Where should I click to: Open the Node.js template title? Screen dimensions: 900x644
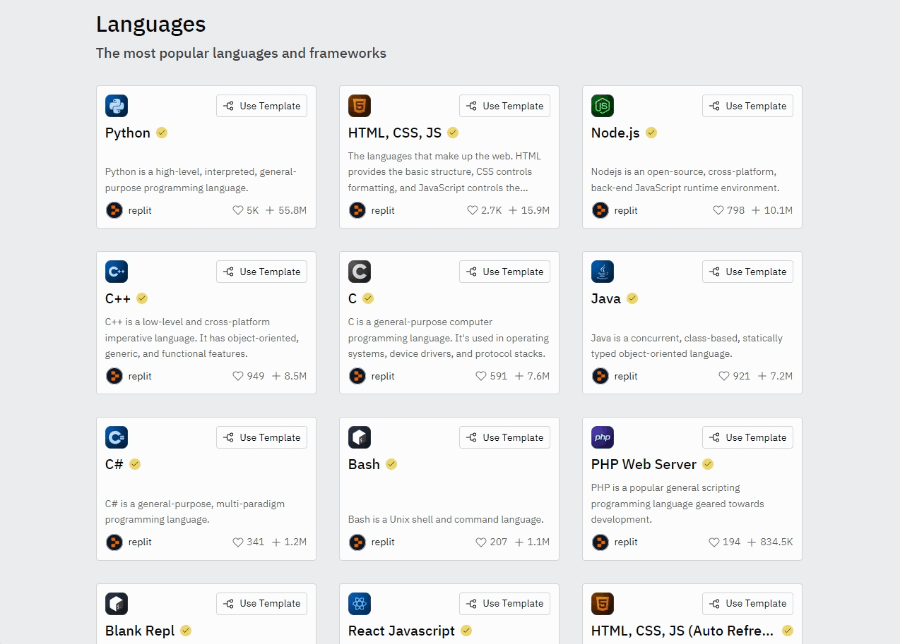point(615,133)
